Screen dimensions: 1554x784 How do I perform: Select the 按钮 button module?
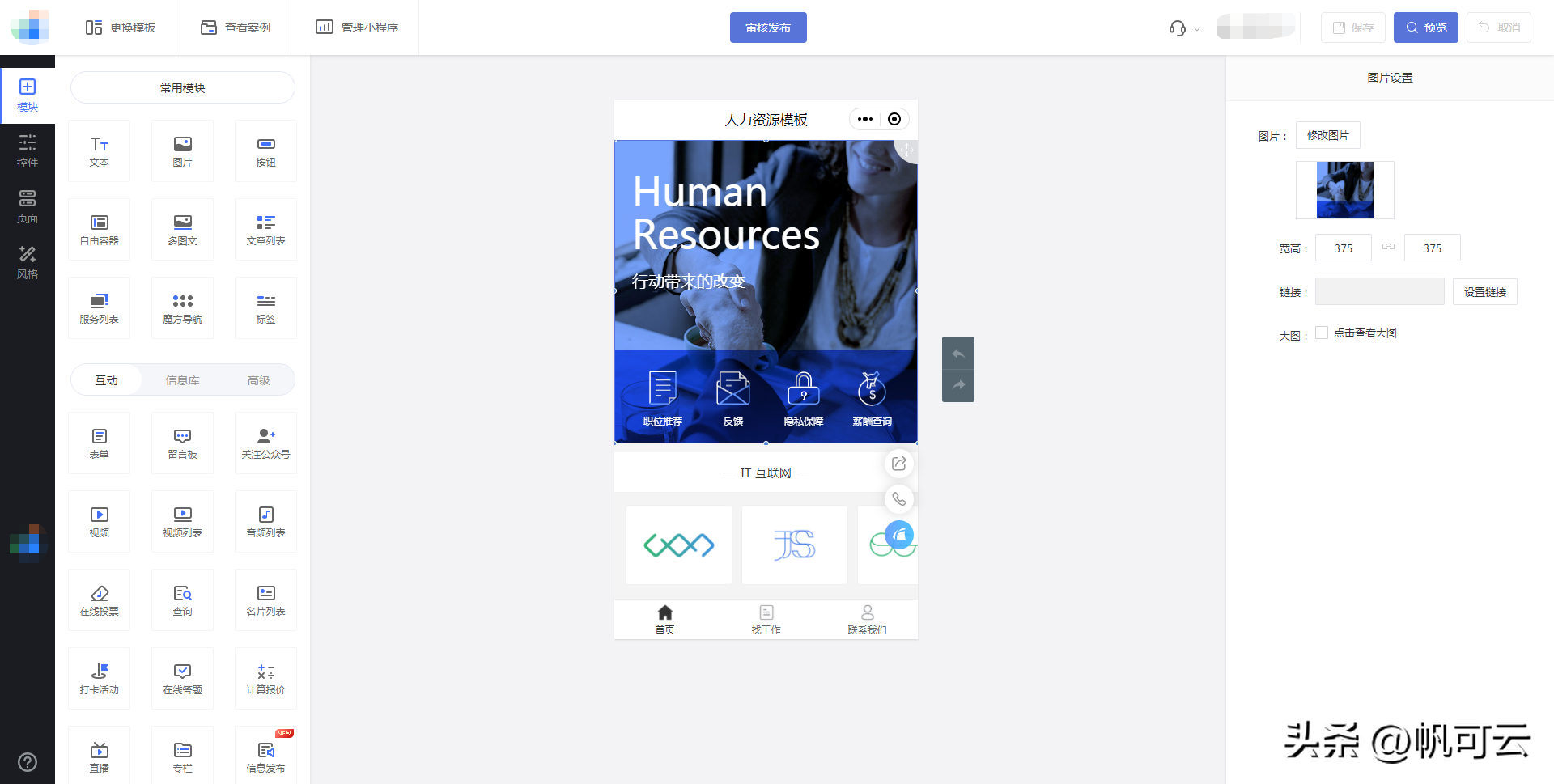(265, 151)
